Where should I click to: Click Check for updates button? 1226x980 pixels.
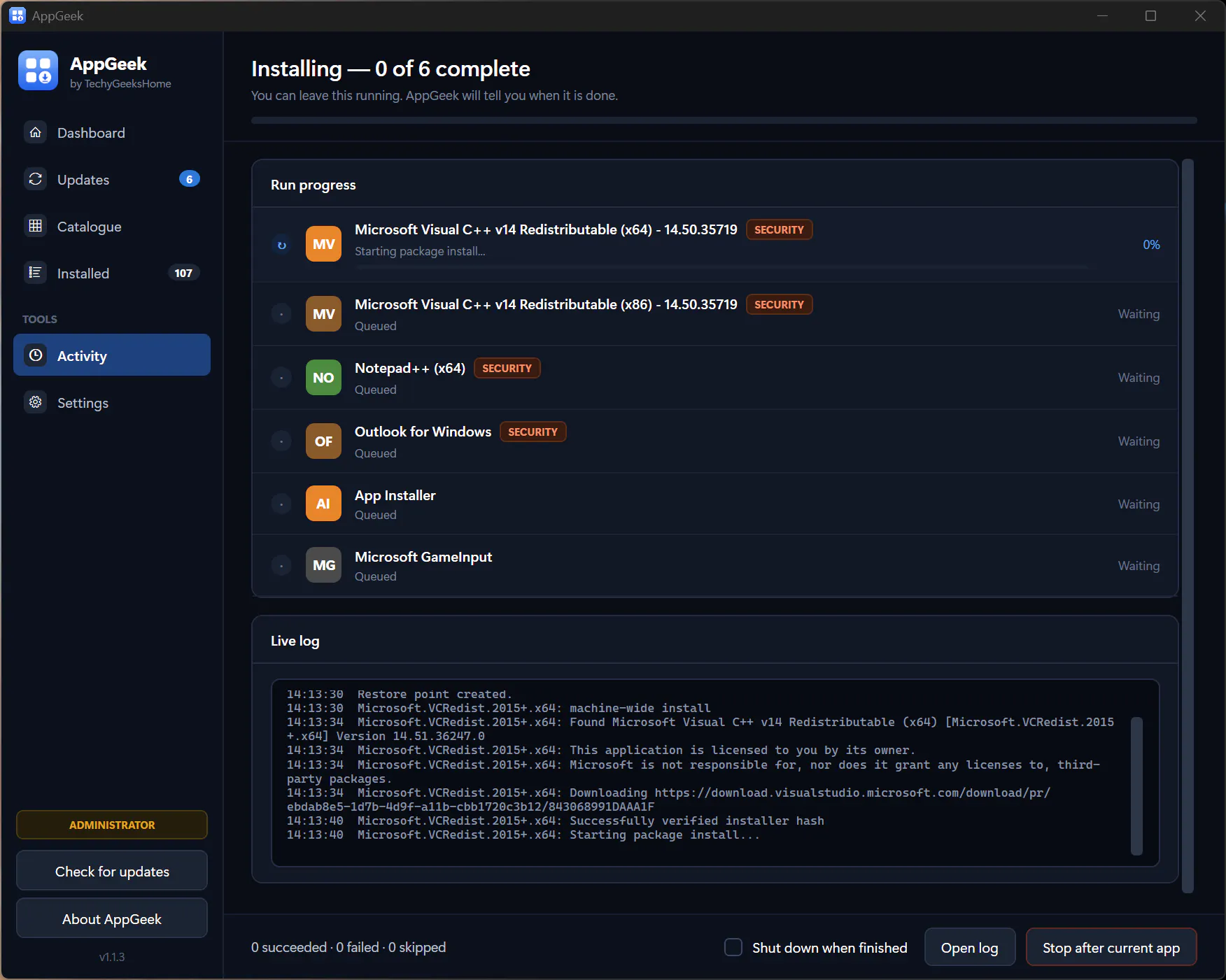(112, 871)
